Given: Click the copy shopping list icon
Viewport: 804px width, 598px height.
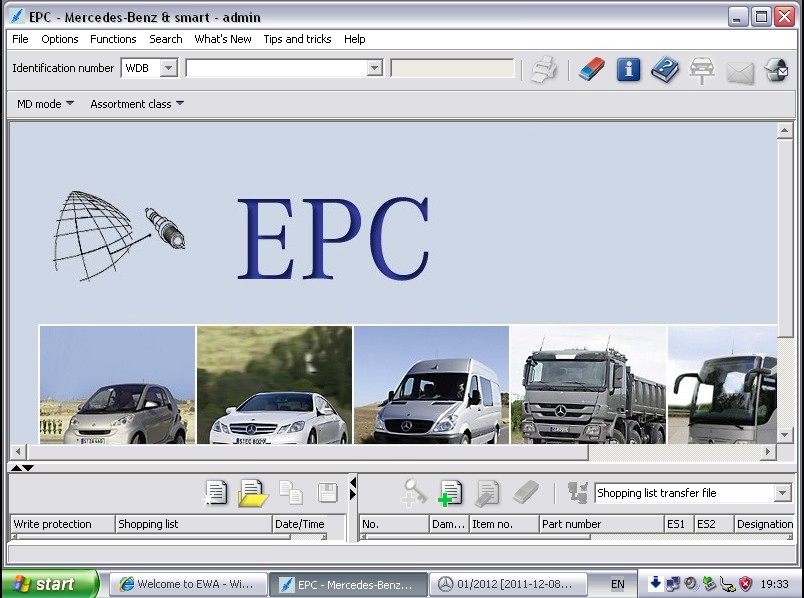Looking at the screenshot, I should coord(290,492).
